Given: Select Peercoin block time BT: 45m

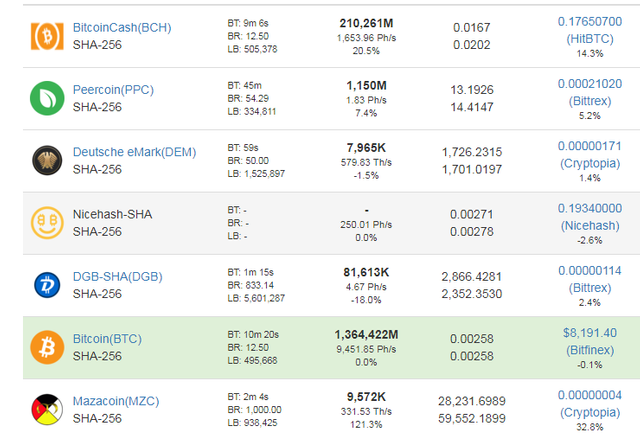Looking at the screenshot, I should tap(244, 86).
